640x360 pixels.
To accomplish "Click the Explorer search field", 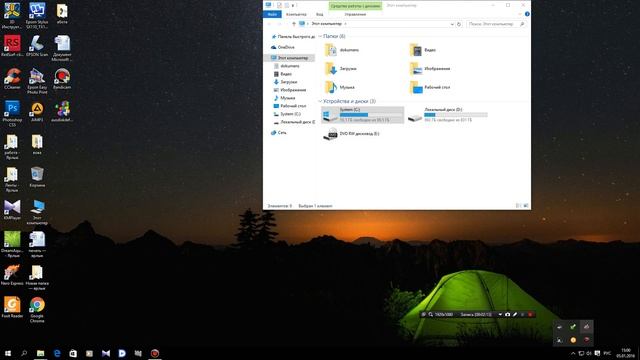I will tap(496, 24).
